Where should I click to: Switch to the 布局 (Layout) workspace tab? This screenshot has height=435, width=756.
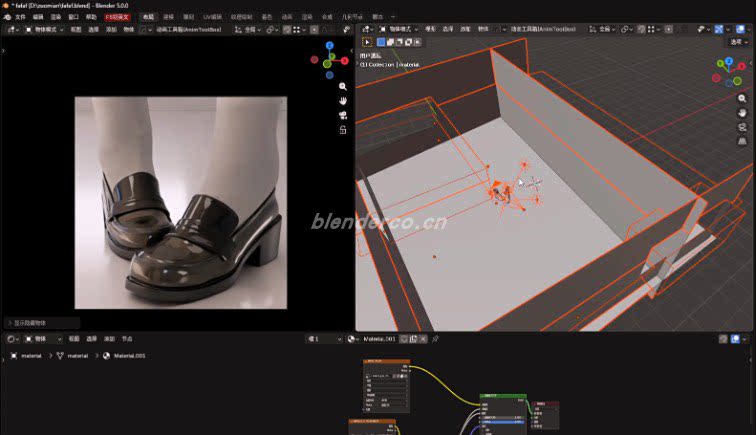148,17
